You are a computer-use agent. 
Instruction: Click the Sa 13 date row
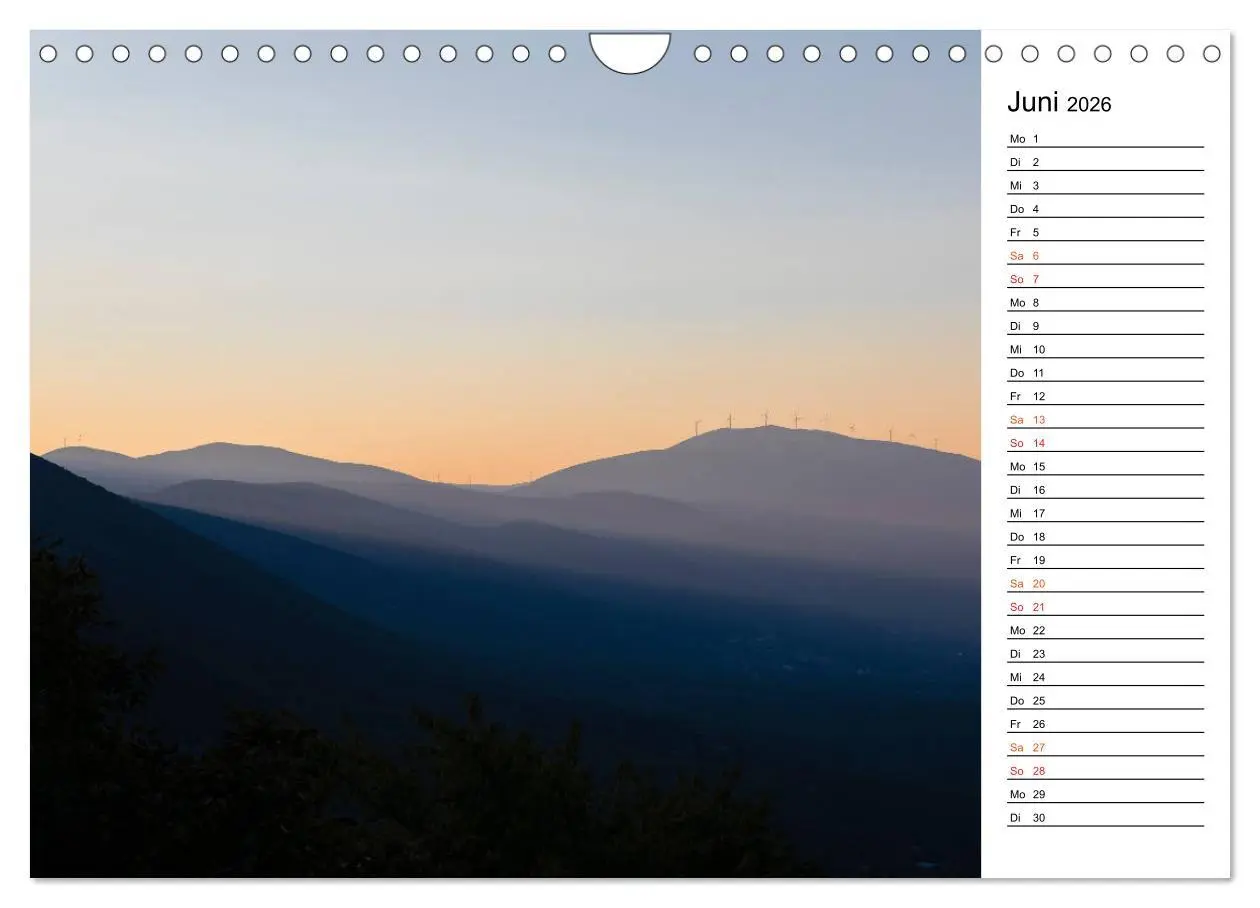click(1105, 420)
